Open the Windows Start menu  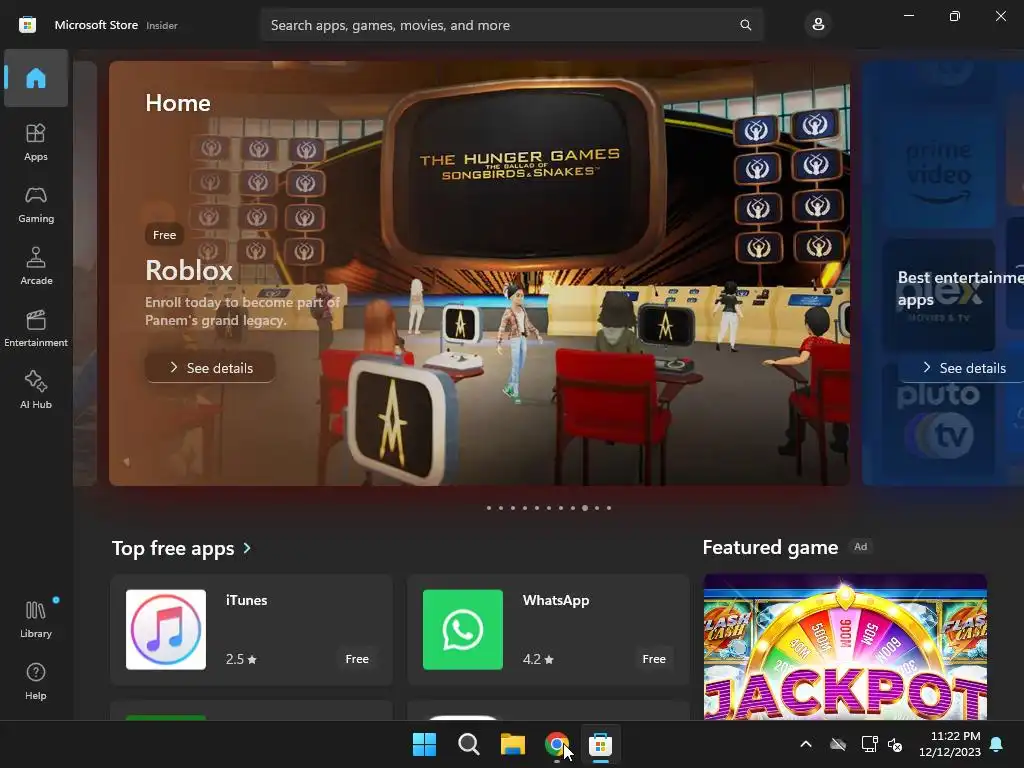coord(424,744)
